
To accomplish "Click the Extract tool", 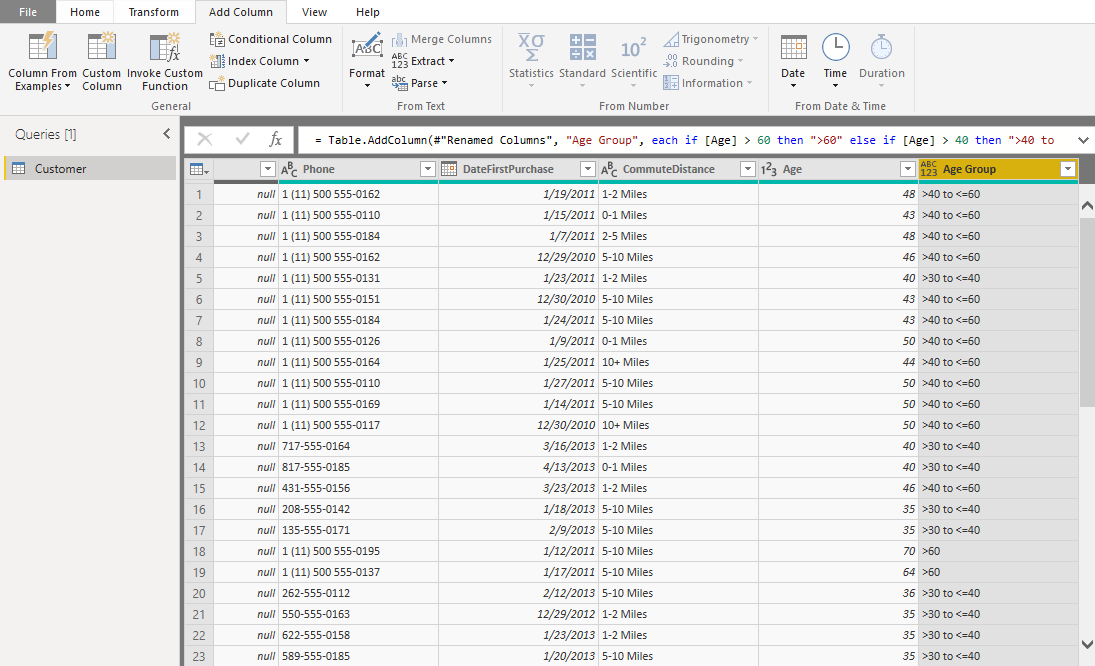I will point(423,61).
